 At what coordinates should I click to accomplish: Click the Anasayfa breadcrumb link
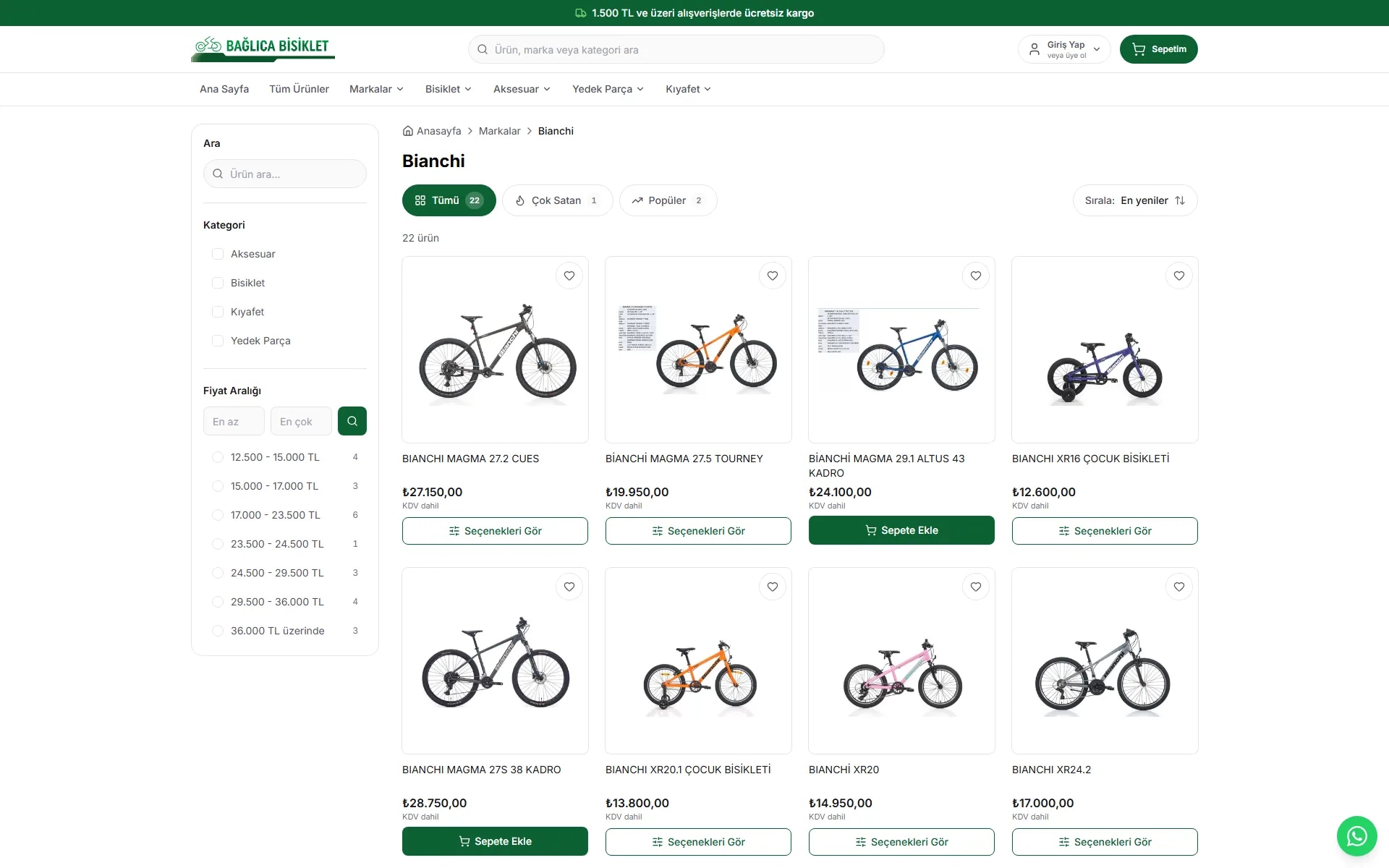click(438, 131)
